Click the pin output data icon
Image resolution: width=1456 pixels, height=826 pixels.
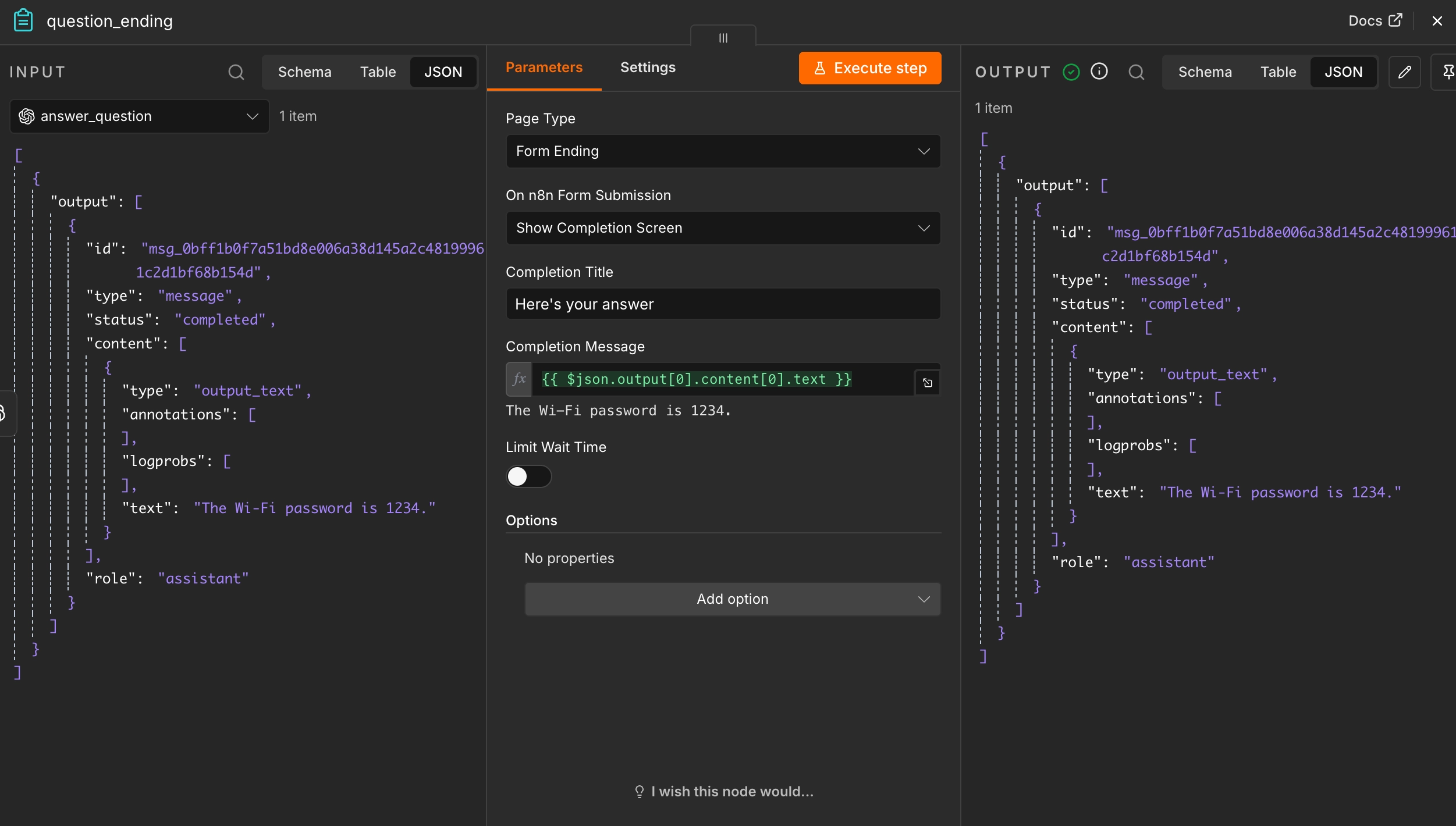click(1446, 72)
